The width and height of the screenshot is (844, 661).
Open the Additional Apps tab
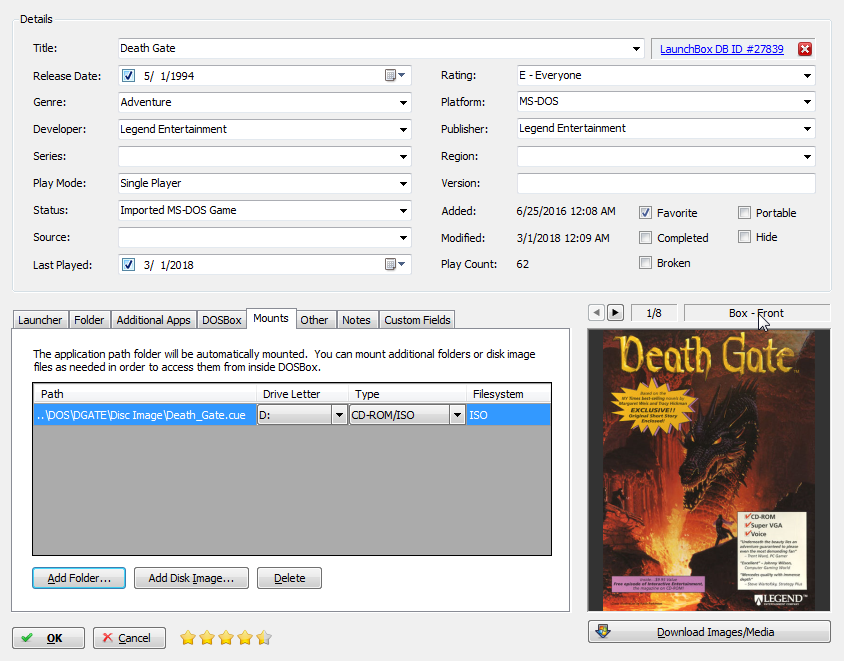[153, 320]
